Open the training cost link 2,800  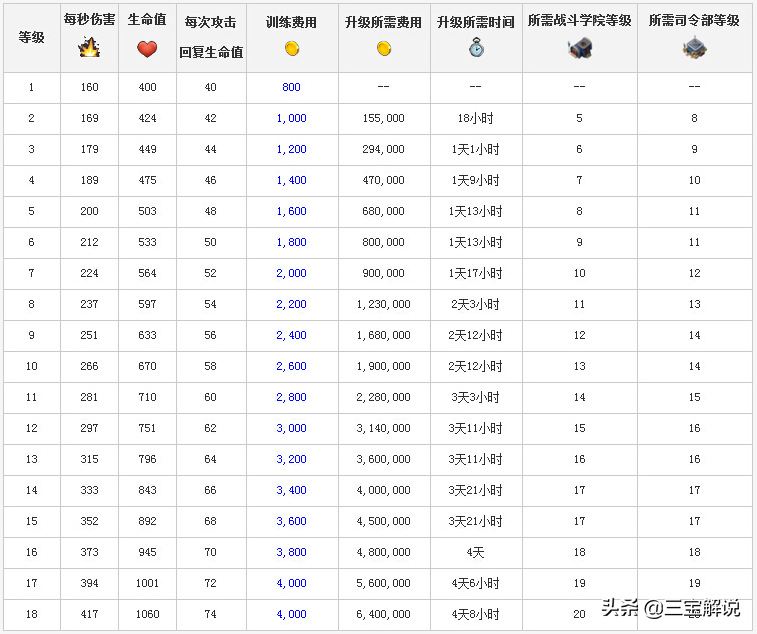coord(292,397)
